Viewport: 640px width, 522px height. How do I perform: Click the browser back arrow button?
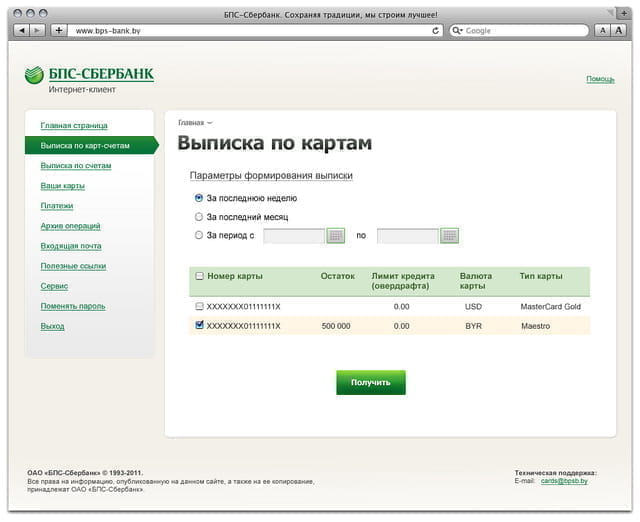[22, 30]
